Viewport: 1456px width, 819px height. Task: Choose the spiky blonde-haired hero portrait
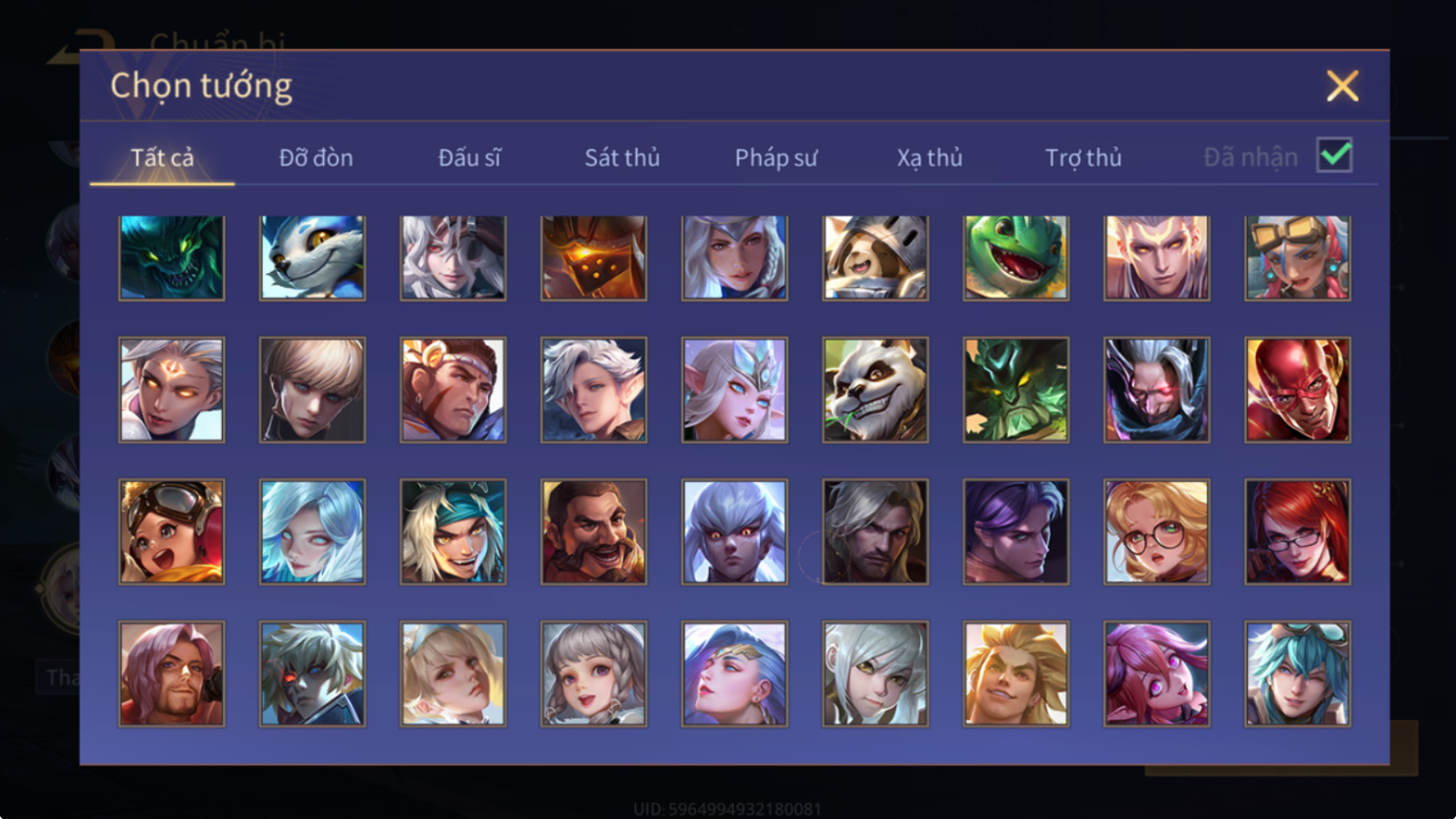1016,674
